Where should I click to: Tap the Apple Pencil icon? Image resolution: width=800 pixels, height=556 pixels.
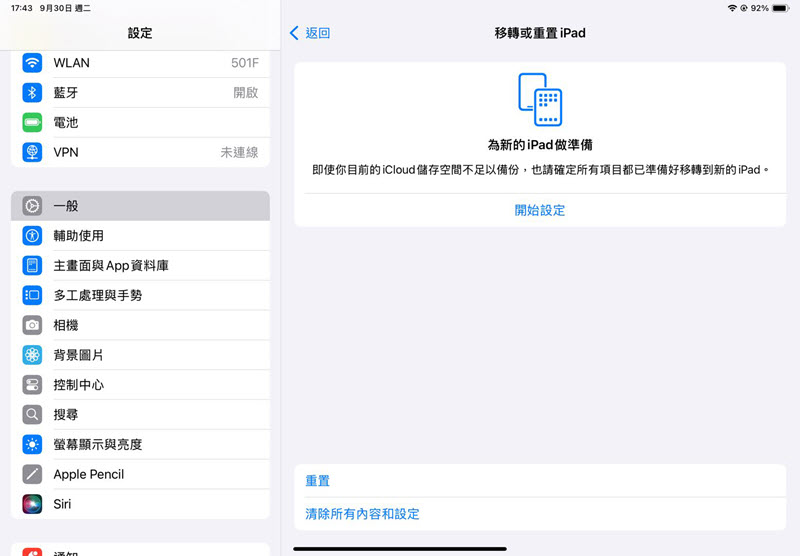(x=33, y=474)
